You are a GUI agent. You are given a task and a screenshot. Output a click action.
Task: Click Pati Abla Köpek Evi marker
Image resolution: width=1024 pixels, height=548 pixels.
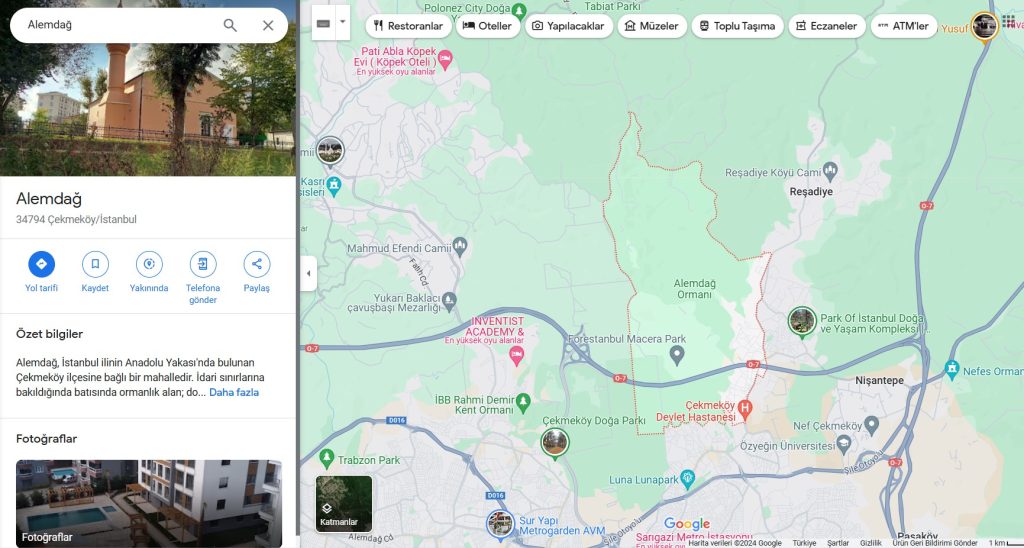point(445,61)
